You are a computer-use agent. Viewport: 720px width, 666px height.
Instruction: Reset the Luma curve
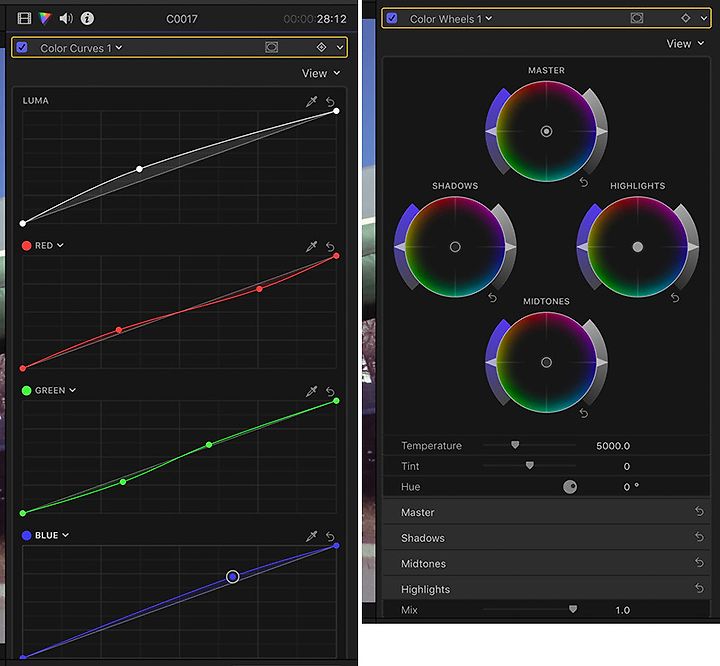point(330,102)
